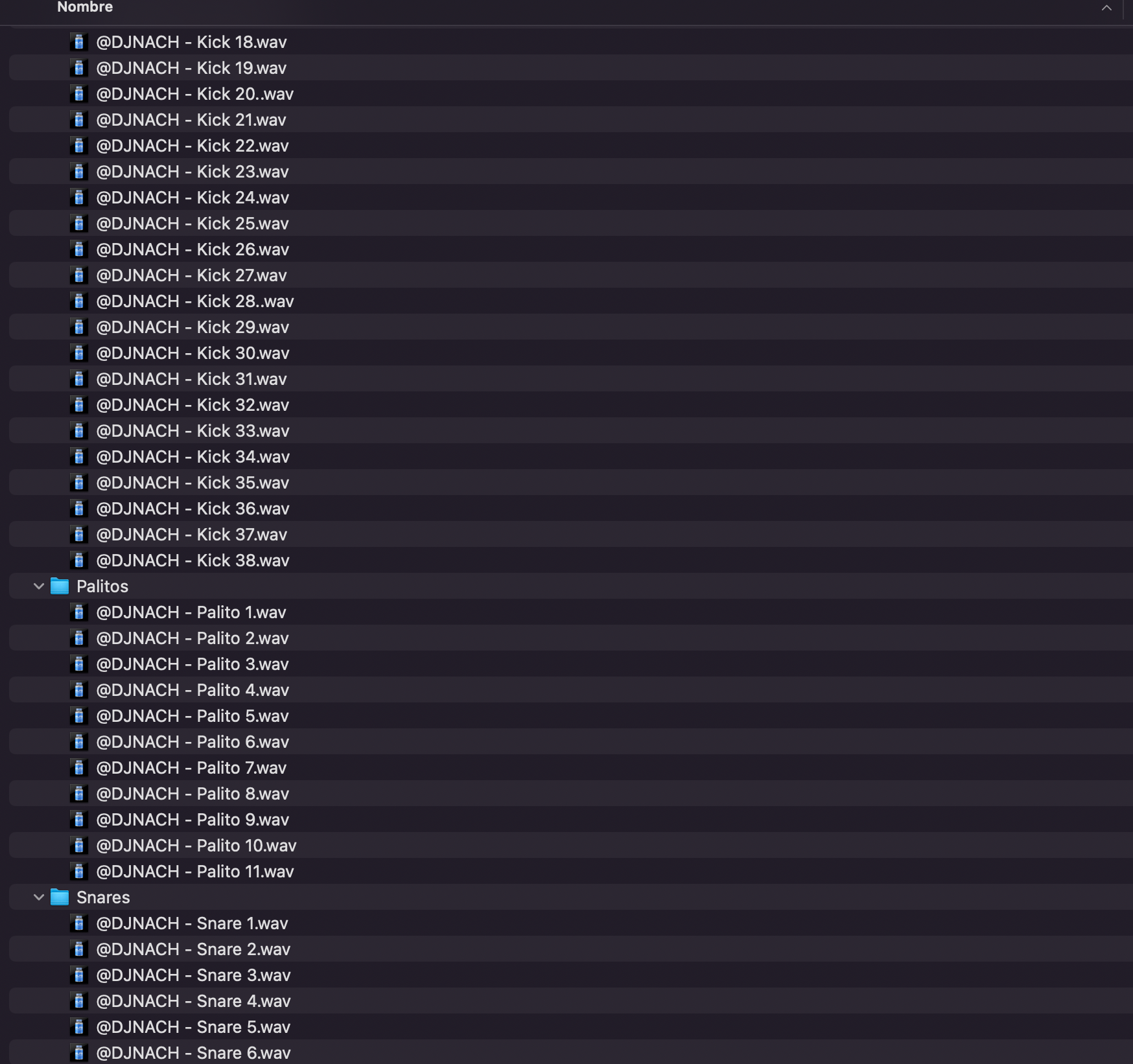Sort by the Nombre column header
The width and height of the screenshot is (1133, 1064).
[x=85, y=8]
